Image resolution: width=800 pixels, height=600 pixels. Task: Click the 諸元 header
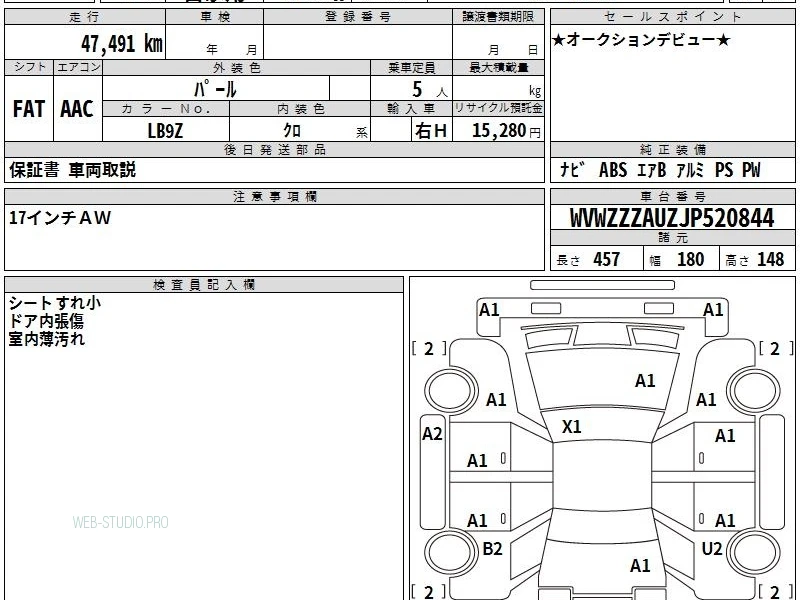[672, 237]
